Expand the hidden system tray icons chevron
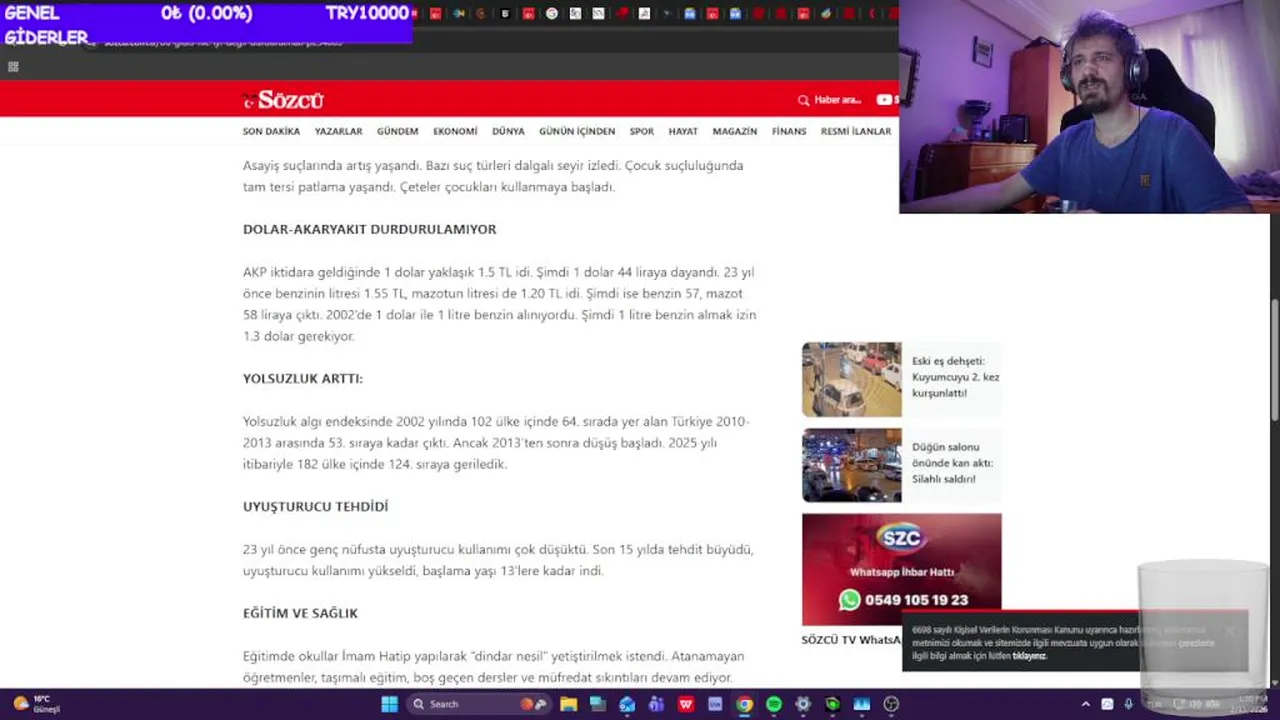 1086,704
